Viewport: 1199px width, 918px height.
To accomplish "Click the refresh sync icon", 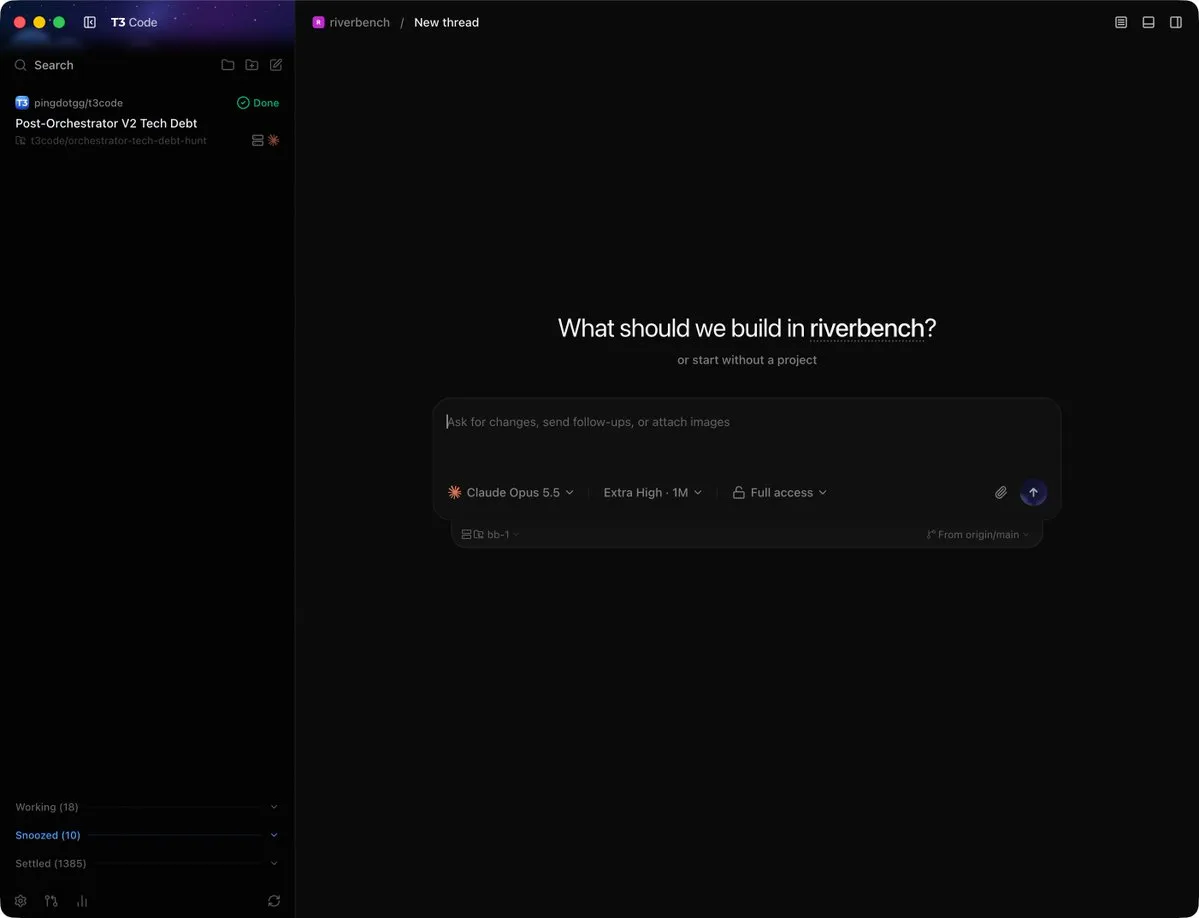I will click(274, 901).
